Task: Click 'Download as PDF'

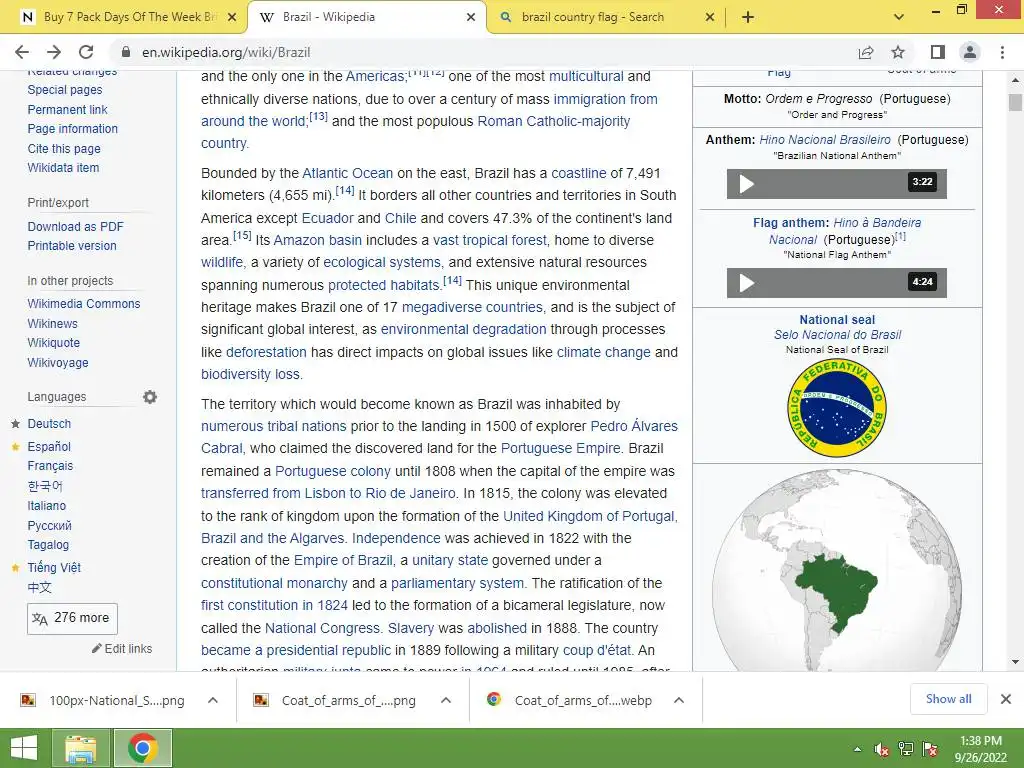Action: (x=75, y=227)
